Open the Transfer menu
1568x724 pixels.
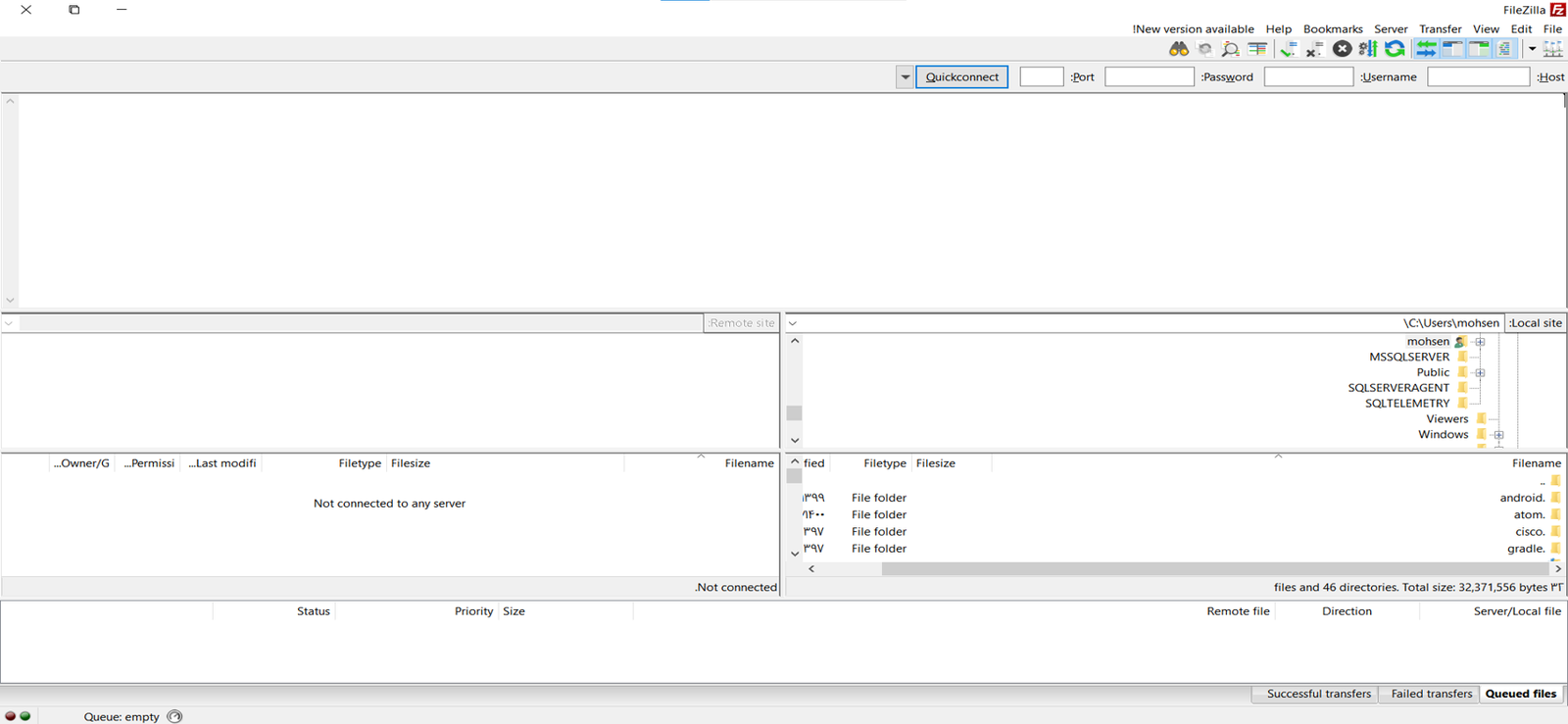pos(1440,29)
